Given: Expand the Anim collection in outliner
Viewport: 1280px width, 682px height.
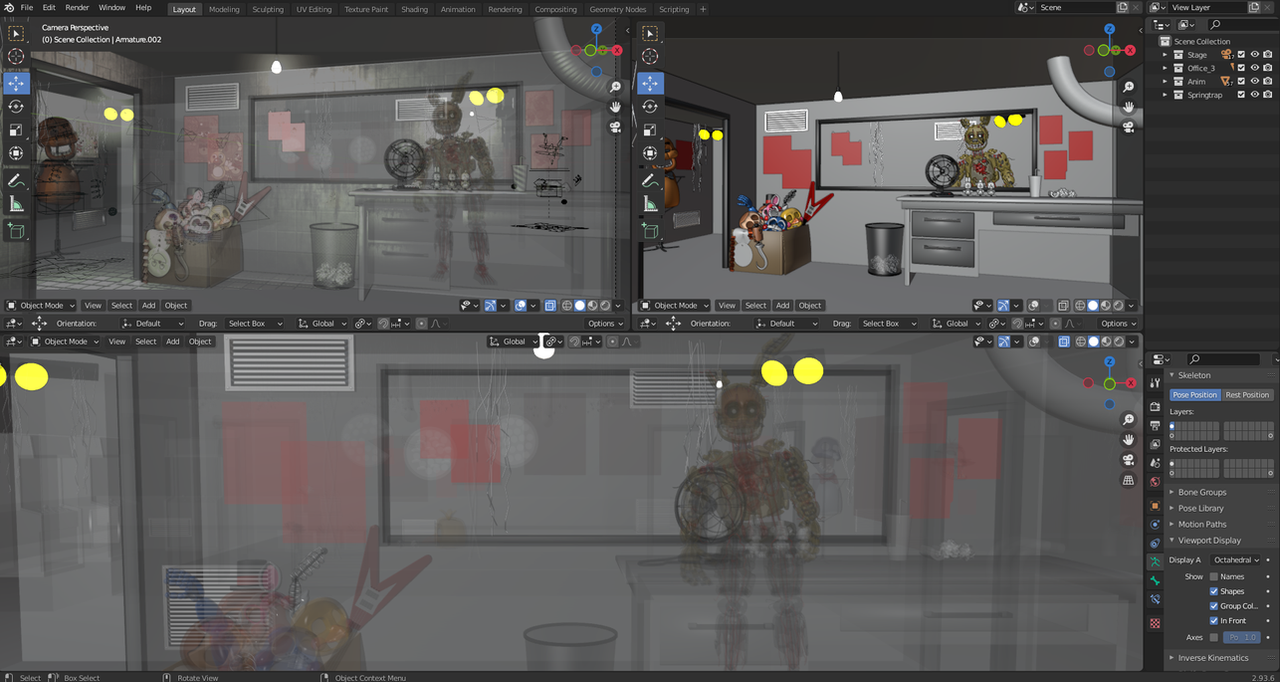Looking at the screenshot, I should tap(1165, 81).
